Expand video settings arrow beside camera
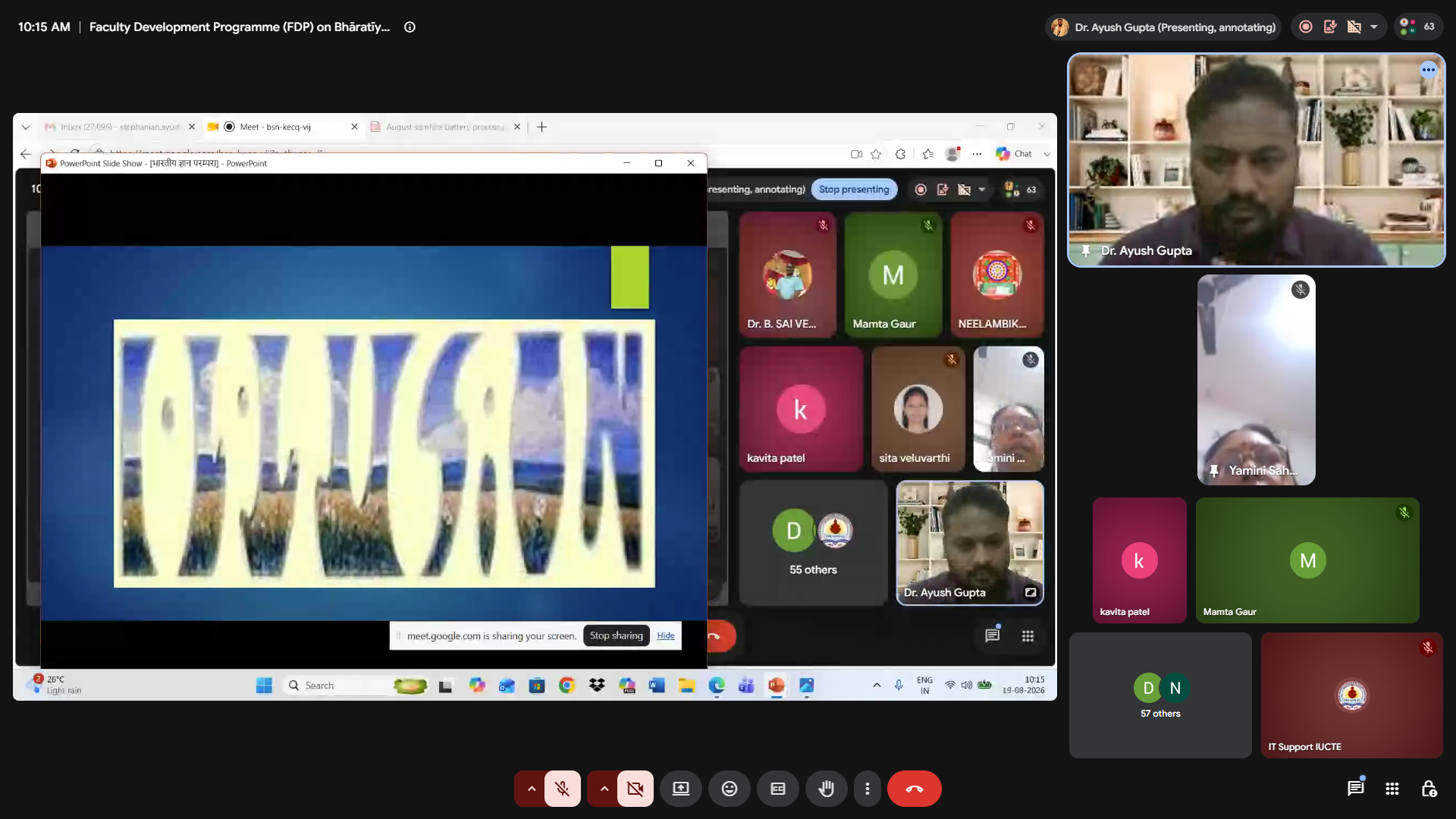 604,789
